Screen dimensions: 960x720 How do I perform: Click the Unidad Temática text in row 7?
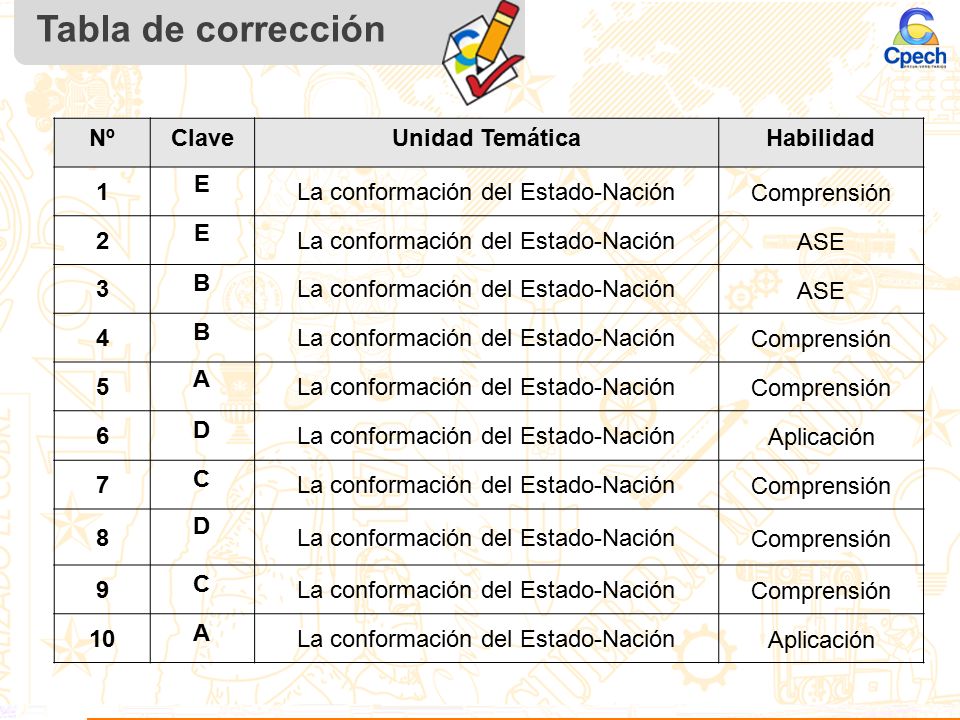(x=486, y=485)
